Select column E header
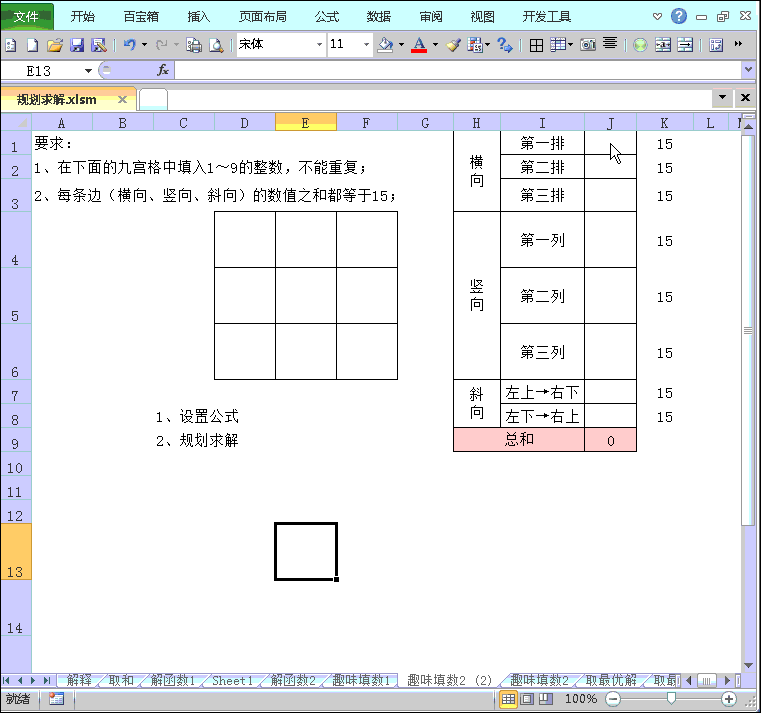761x713 pixels. [305, 123]
